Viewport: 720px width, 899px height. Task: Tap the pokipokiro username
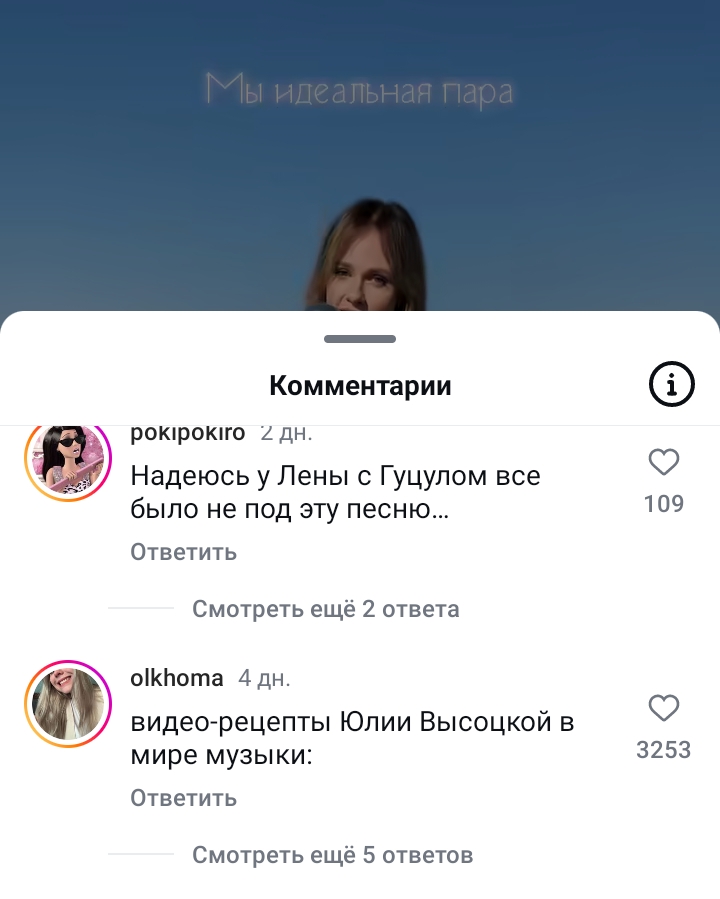(187, 433)
